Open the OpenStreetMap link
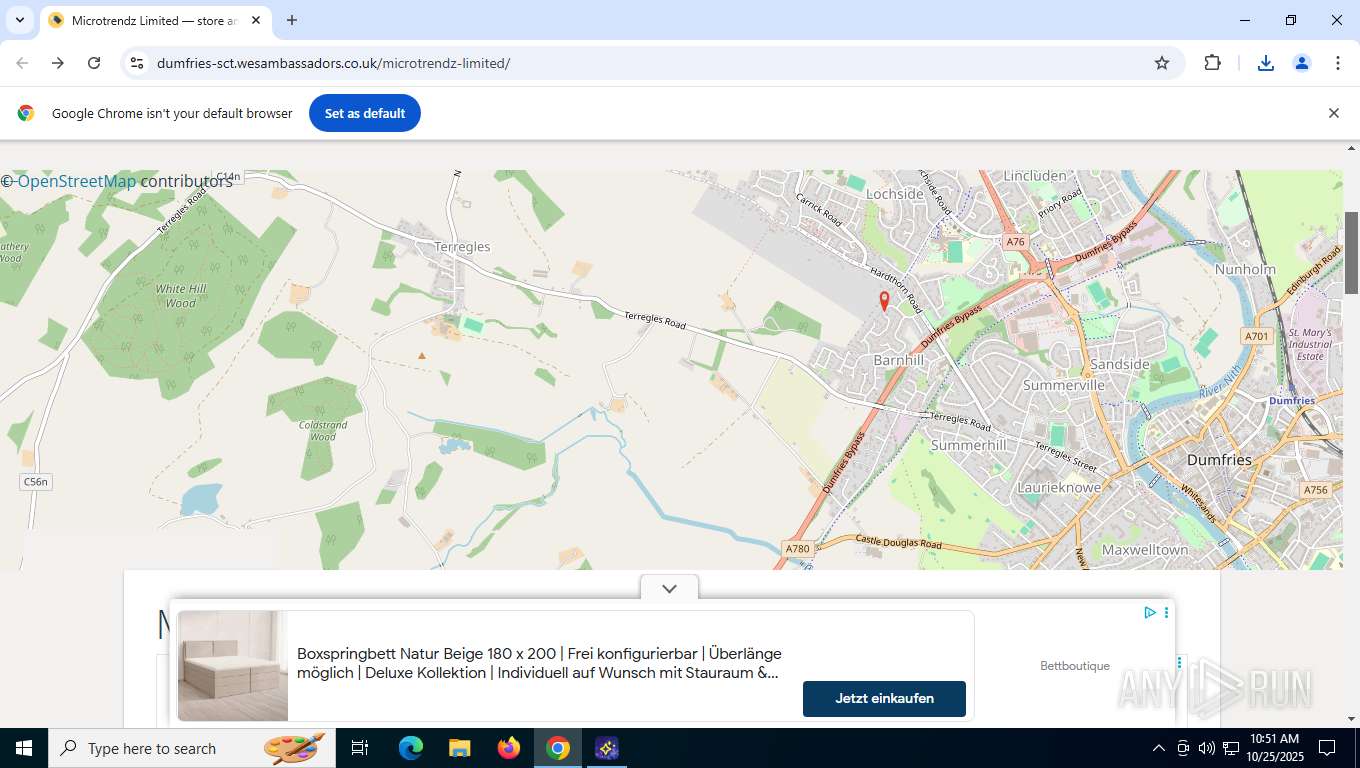This screenshot has height=768, width=1360. click(77, 181)
